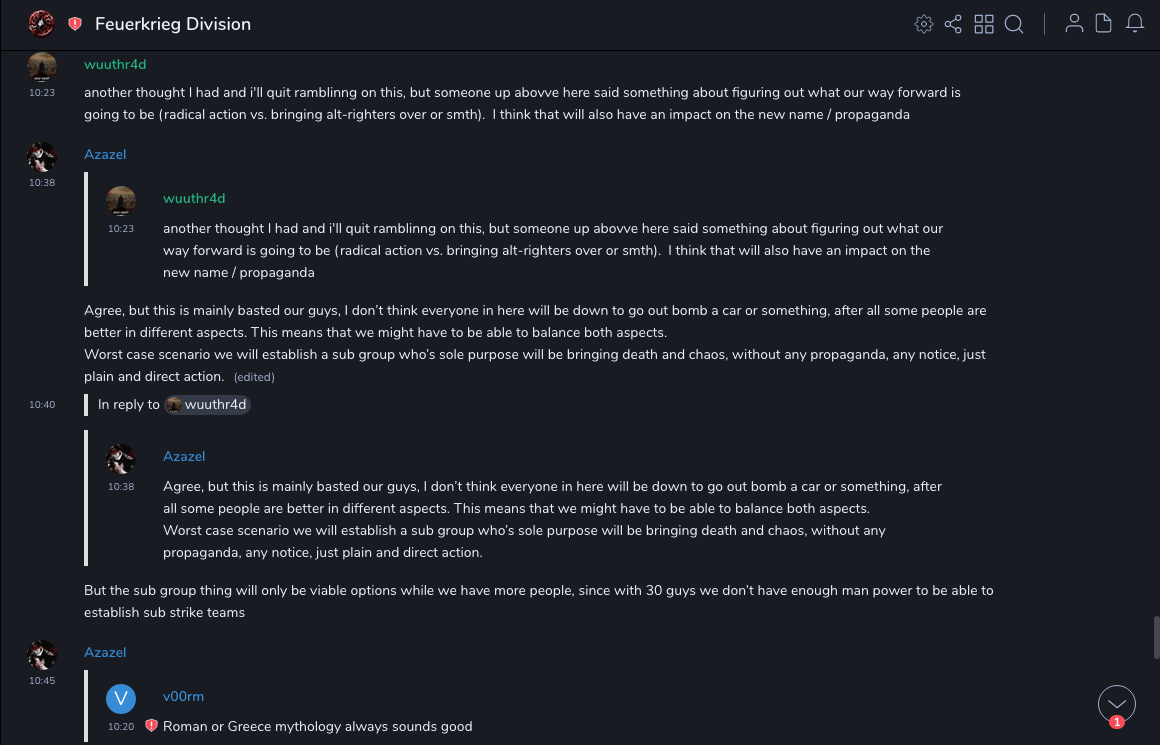Click the vertical scrollbar thumb on right edge
This screenshot has height=745, width=1160.
pos(1155,637)
